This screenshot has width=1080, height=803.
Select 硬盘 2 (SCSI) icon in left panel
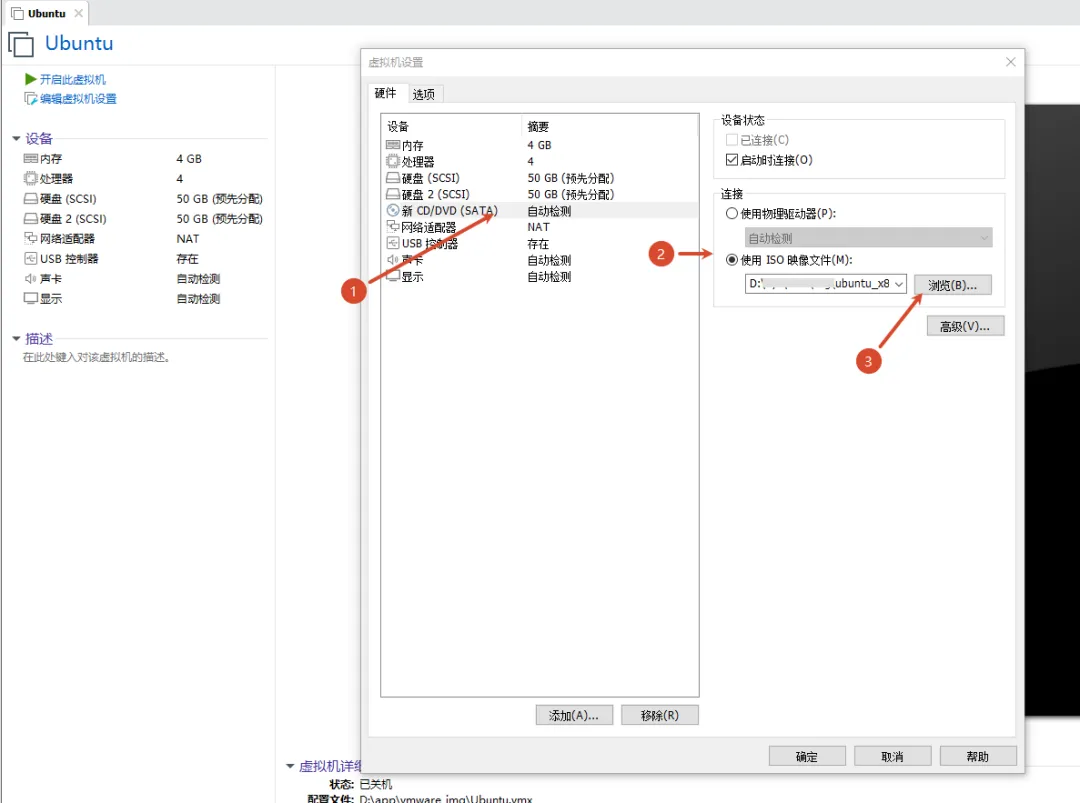[x=30, y=218]
